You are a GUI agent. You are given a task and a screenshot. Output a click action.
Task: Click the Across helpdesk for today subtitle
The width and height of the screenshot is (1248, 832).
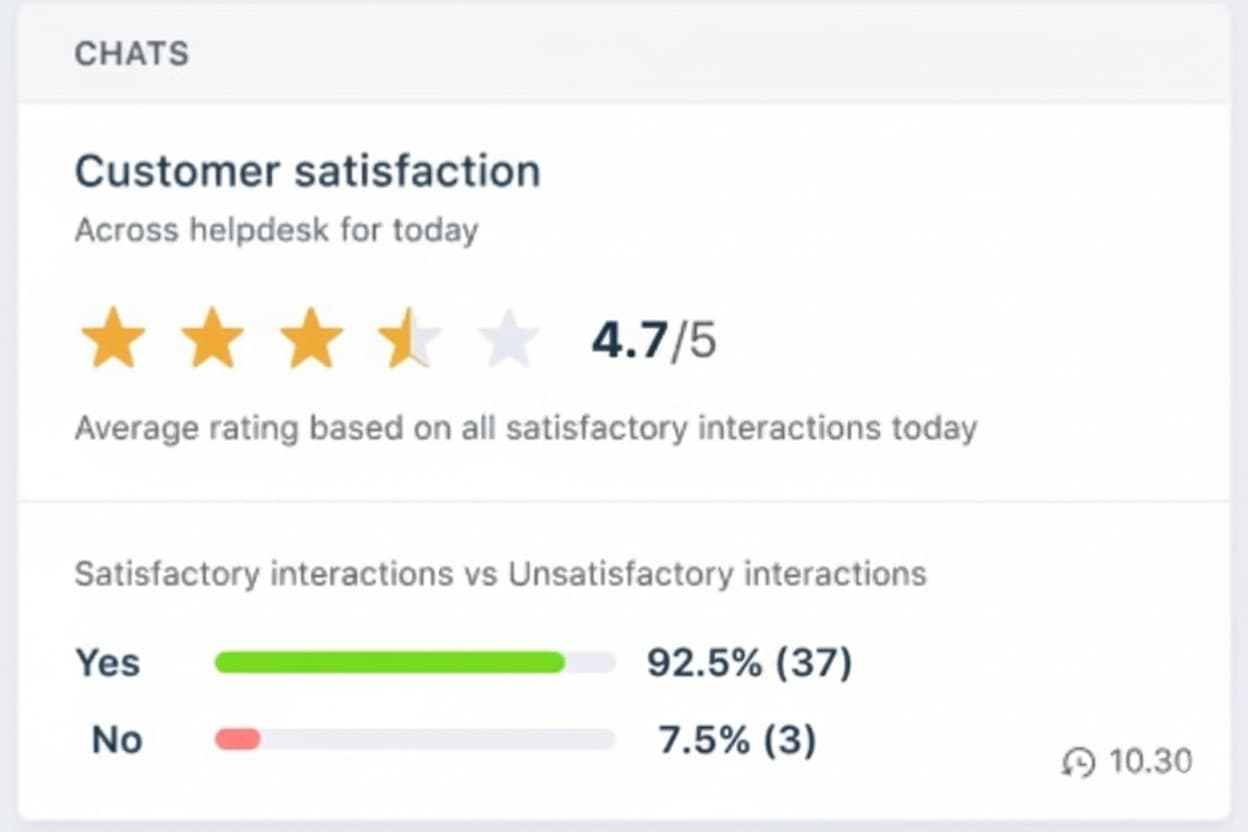277,230
